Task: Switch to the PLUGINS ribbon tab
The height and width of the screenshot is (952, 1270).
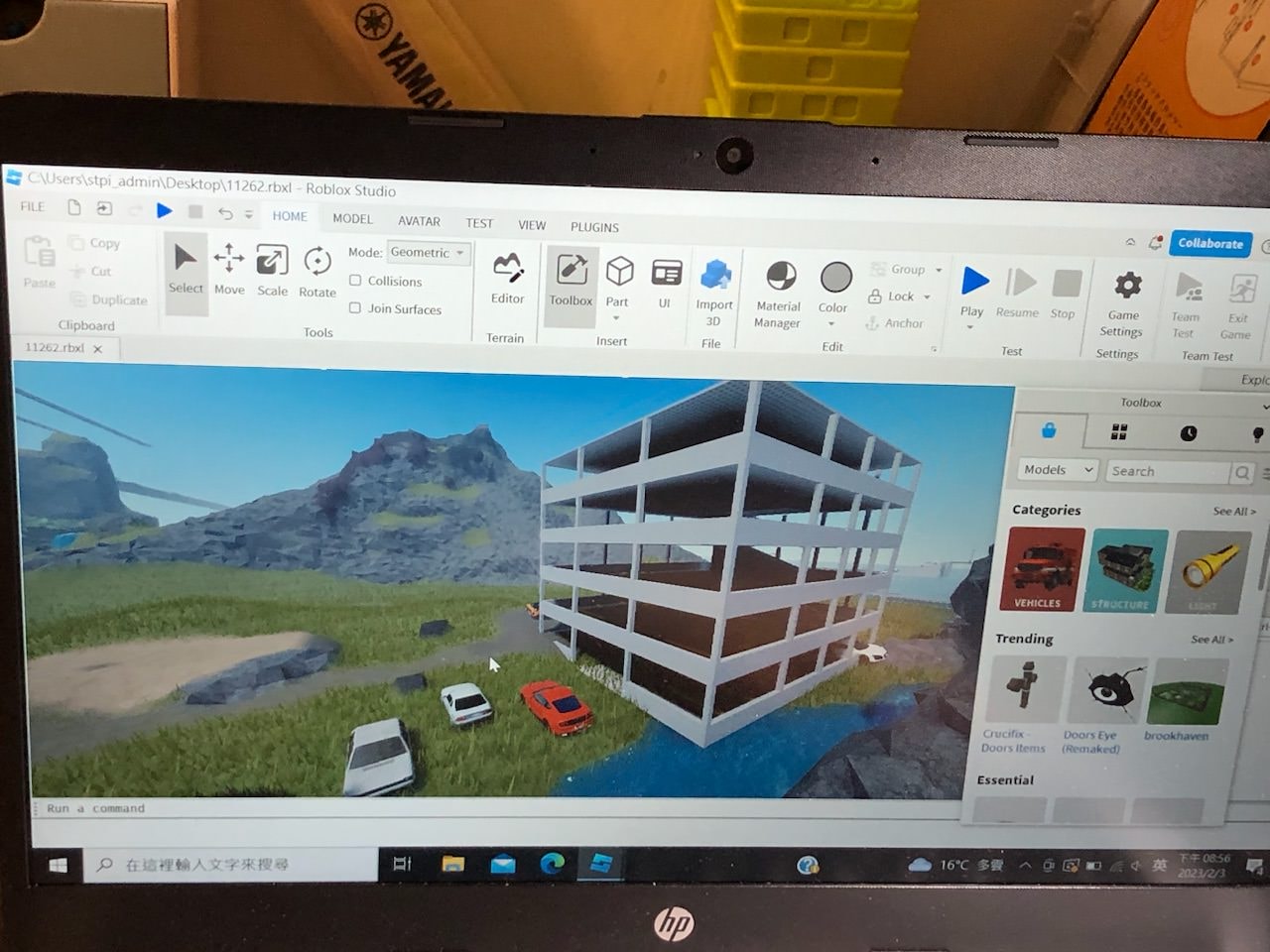Action: coord(594,227)
